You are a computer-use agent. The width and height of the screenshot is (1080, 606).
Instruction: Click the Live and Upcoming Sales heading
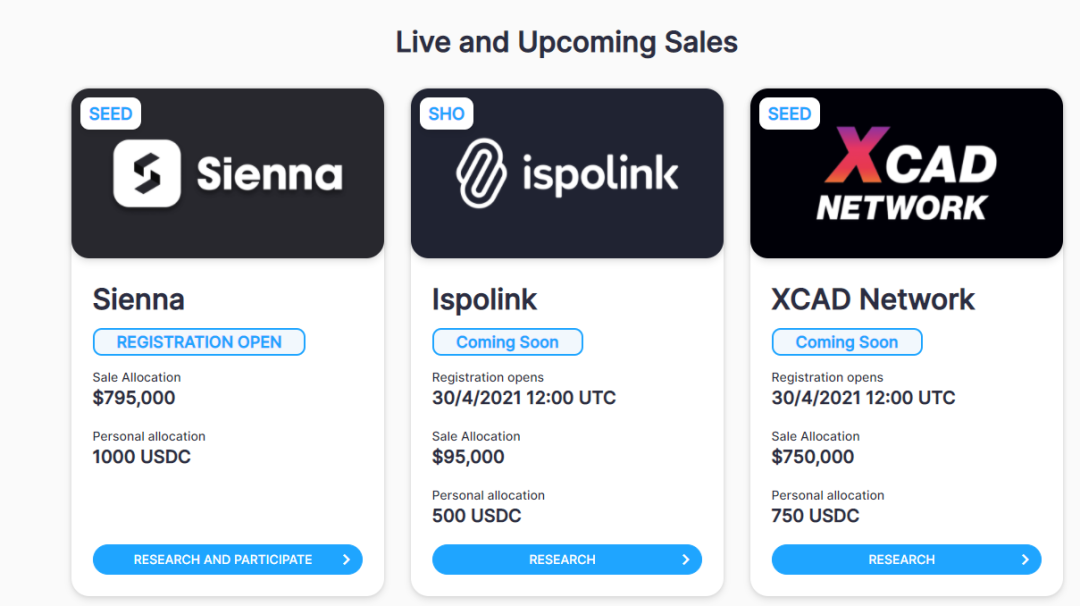(x=566, y=42)
